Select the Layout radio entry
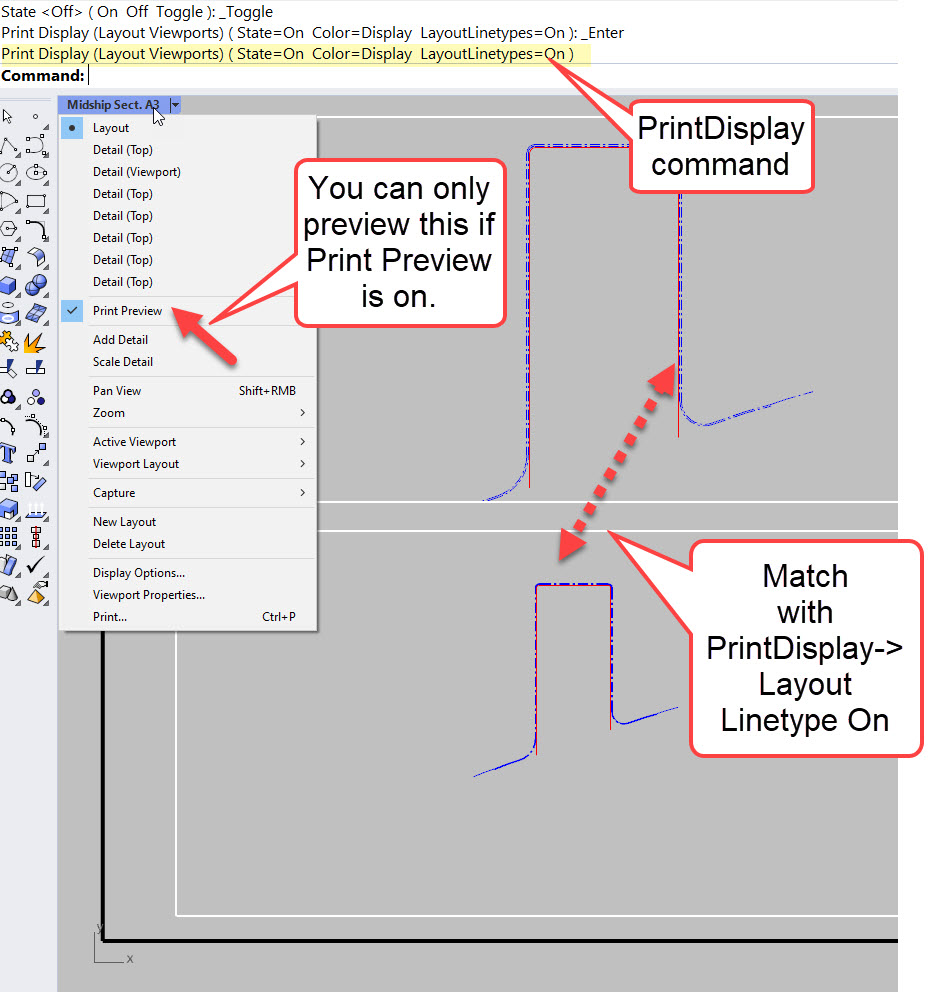The width and height of the screenshot is (933, 992). click(x=111, y=128)
